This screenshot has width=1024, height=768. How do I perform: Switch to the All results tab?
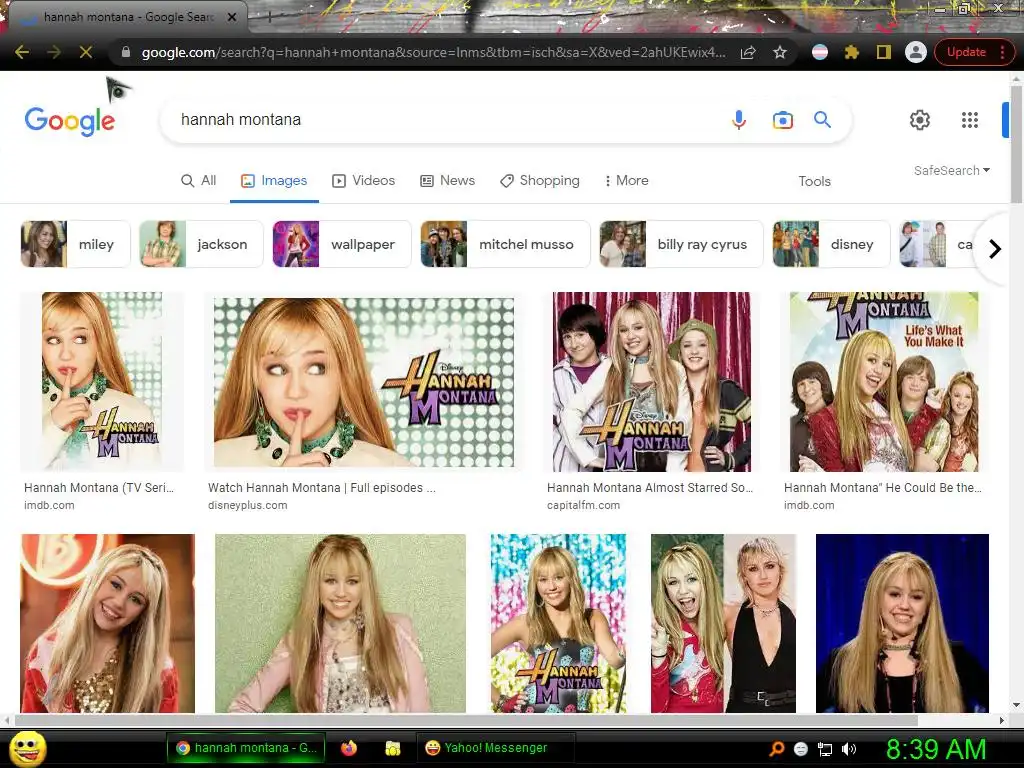199,181
